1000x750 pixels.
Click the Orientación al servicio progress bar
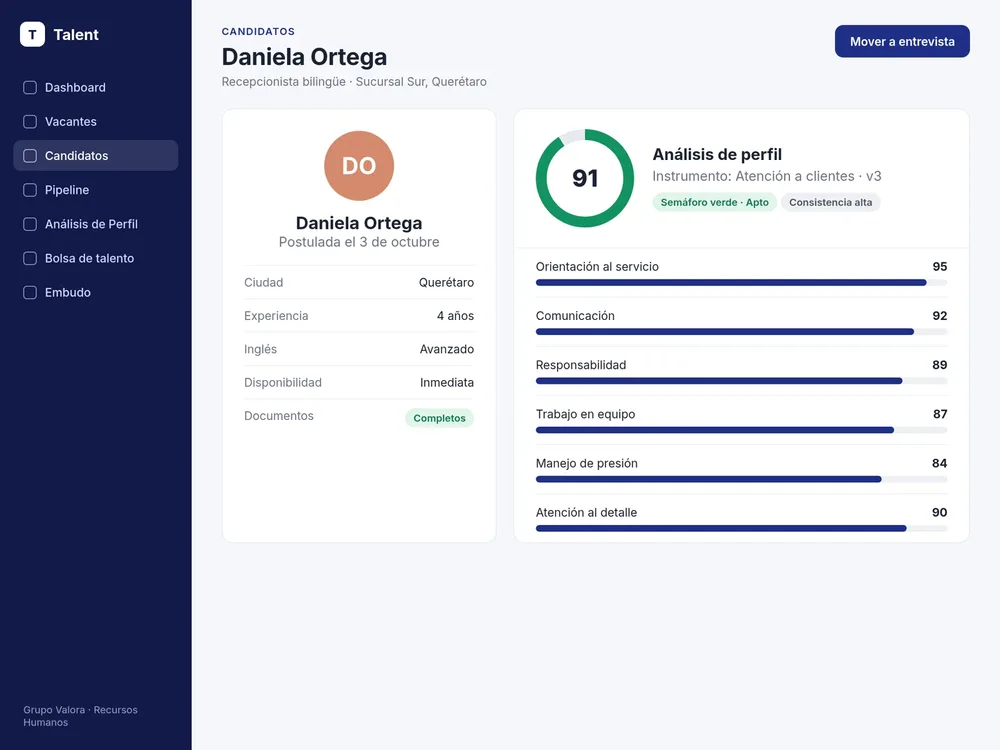pyautogui.click(x=741, y=283)
